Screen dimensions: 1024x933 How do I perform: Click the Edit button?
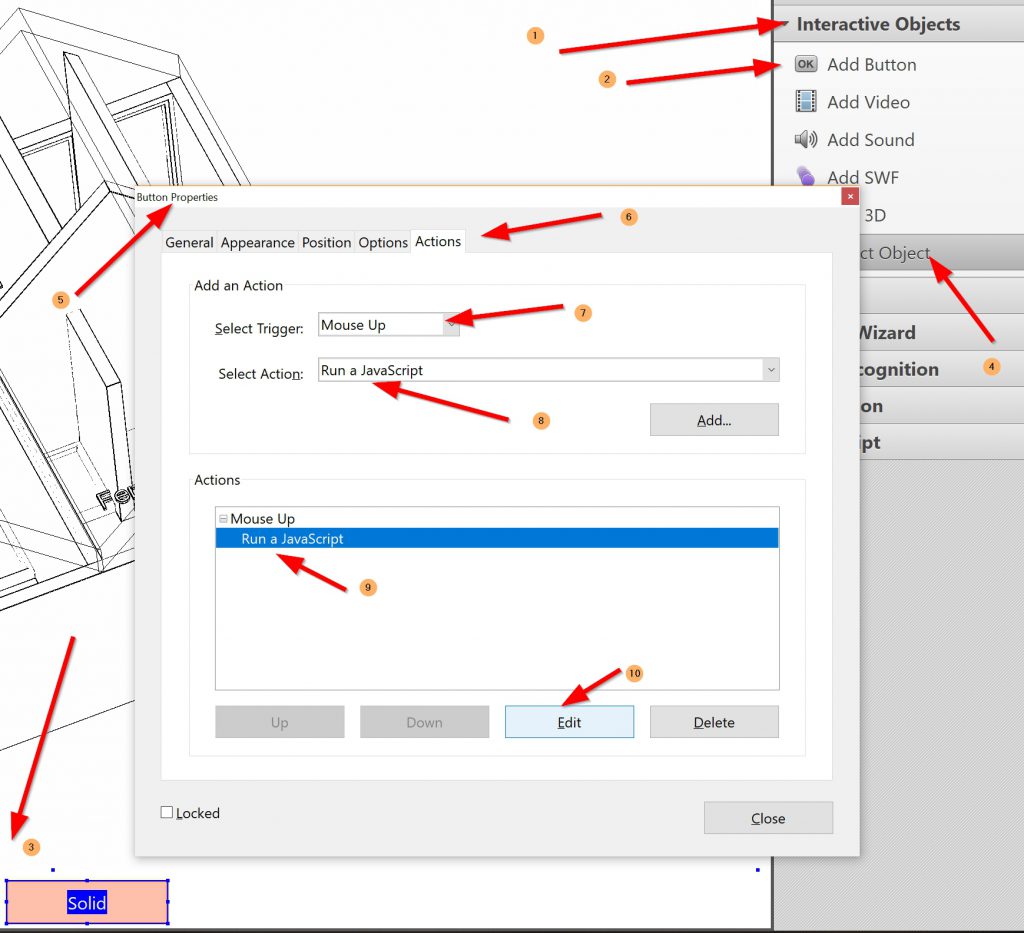[569, 722]
